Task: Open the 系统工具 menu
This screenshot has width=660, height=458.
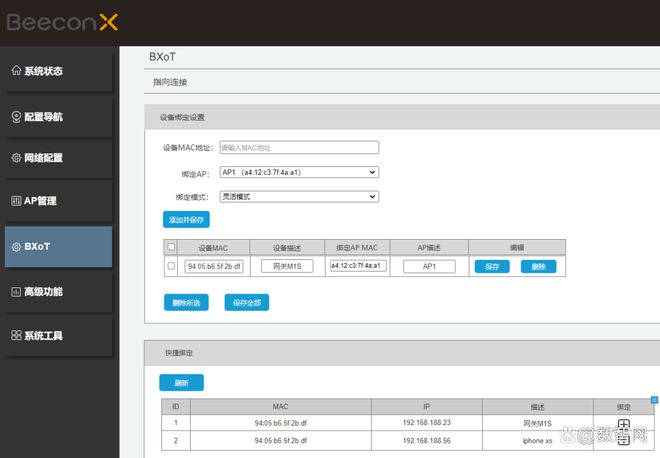Action: [x=59, y=336]
